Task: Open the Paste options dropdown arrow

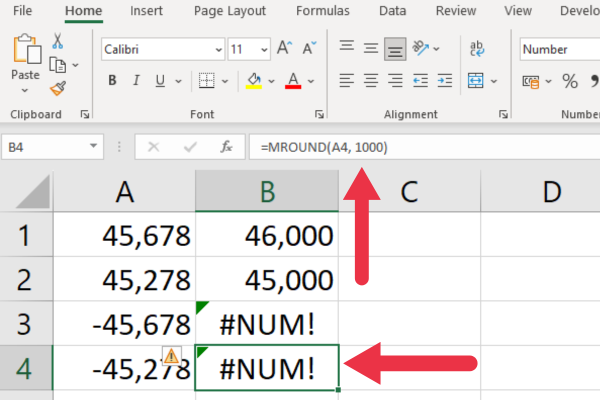Action: pos(25,91)
